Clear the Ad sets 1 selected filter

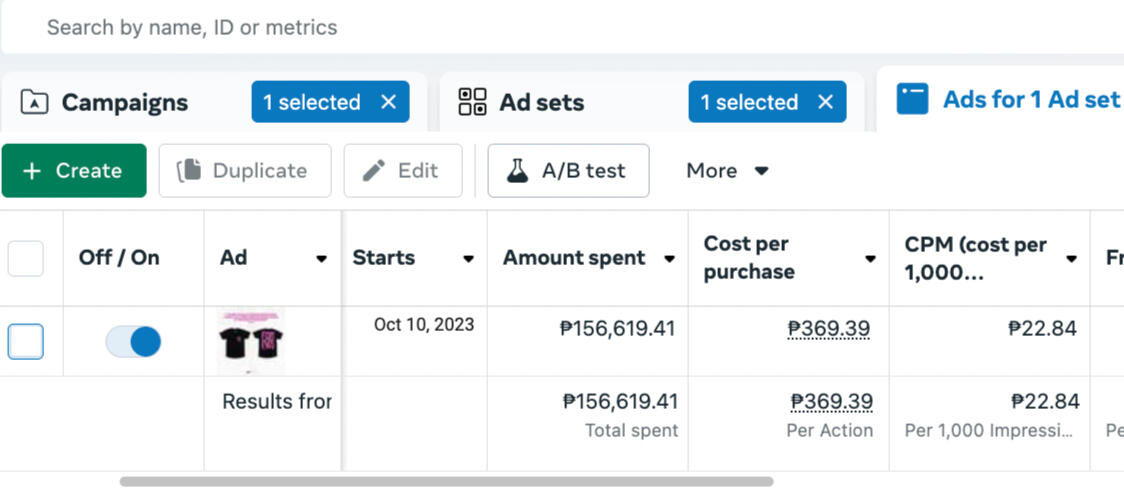[x=825, y=102]
